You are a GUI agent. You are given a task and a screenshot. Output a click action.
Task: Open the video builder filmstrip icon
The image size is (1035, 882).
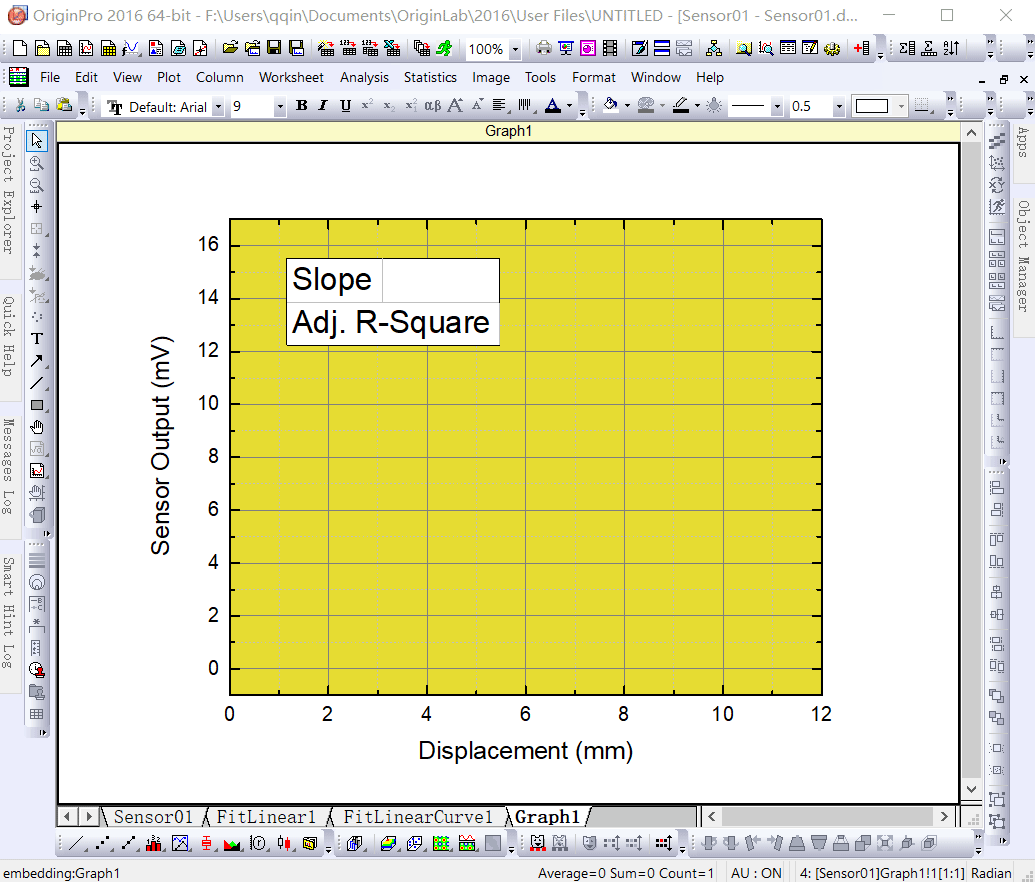click(x=611, y=48)
